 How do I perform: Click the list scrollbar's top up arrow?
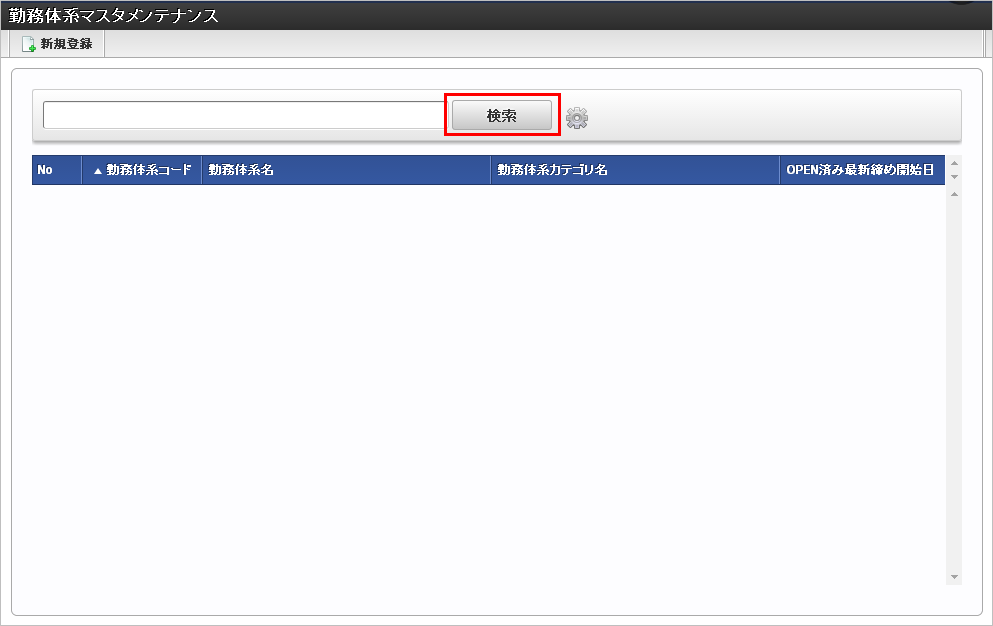point(954,194)
